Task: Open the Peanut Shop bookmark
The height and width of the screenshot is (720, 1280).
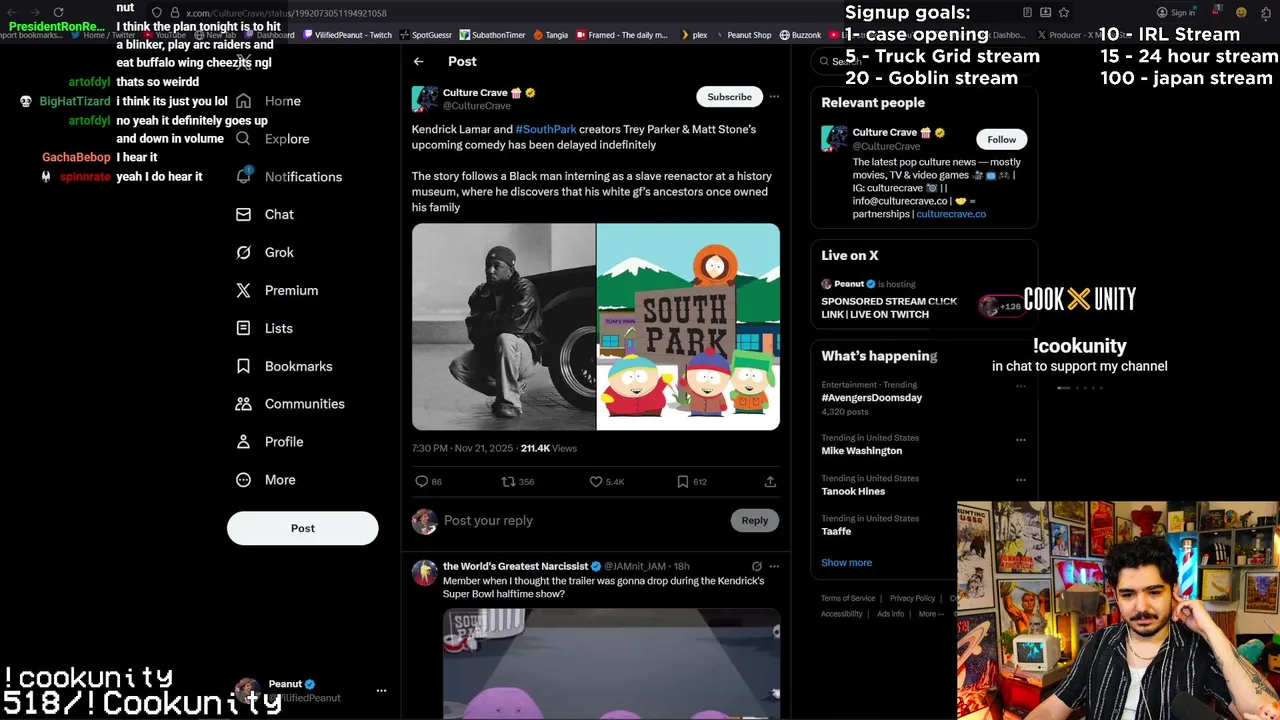Action: click(x=743, y=35)
